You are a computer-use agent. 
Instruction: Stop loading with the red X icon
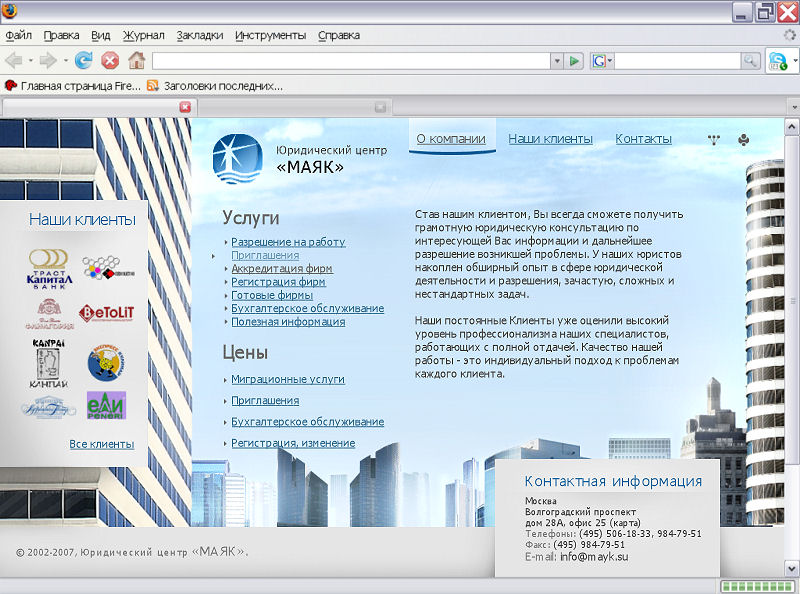pos(110,61)
